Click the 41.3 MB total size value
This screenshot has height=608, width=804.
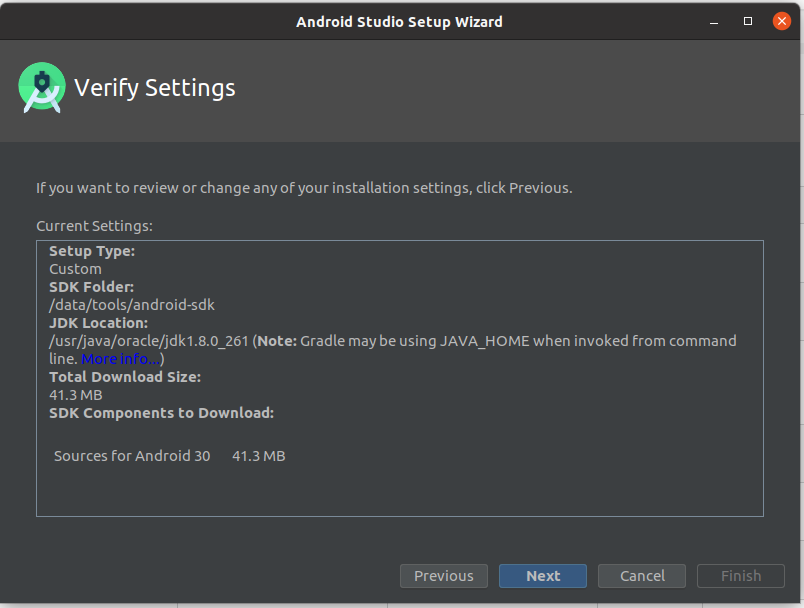76,395
